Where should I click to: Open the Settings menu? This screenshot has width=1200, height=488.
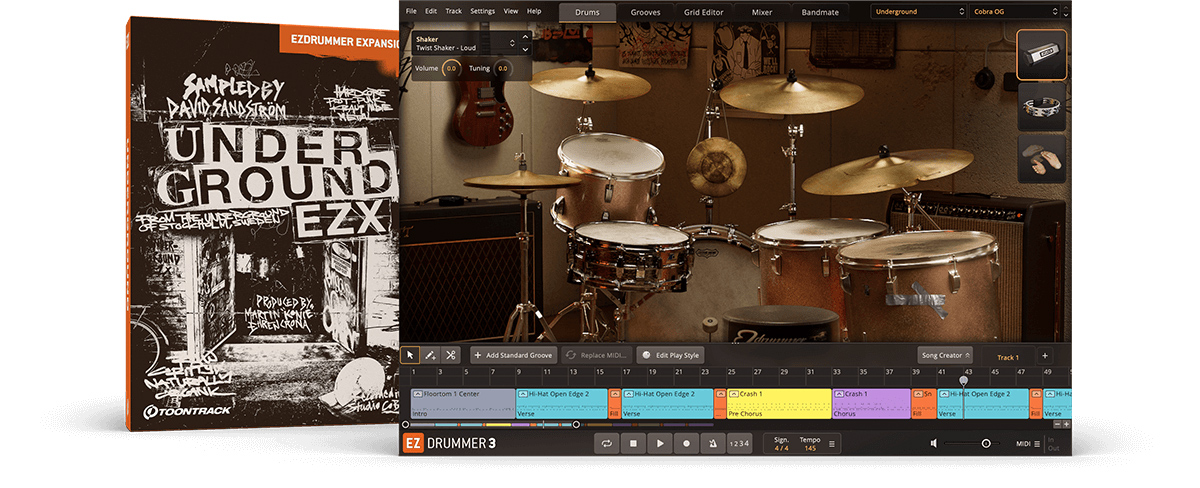(483, 11)
